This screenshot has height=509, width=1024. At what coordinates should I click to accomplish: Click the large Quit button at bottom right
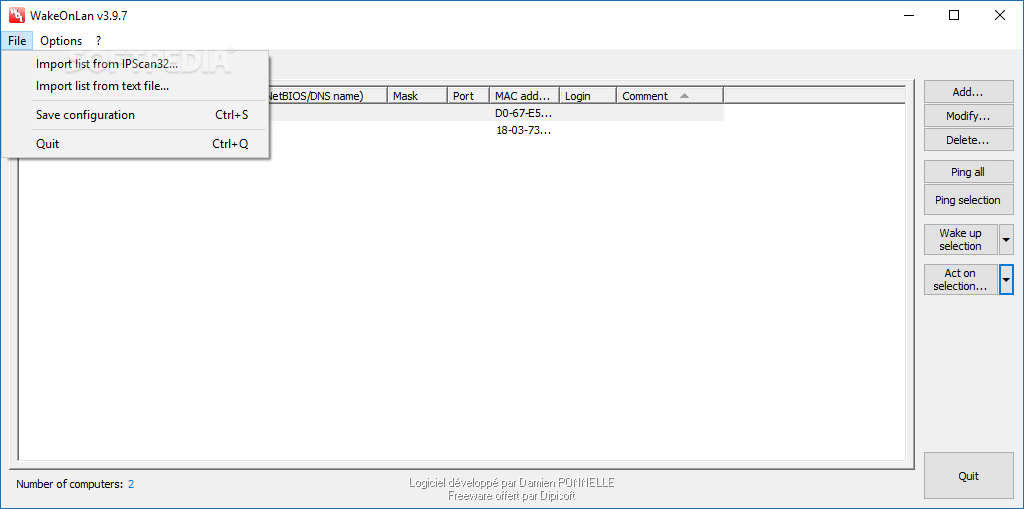(968, 476)
